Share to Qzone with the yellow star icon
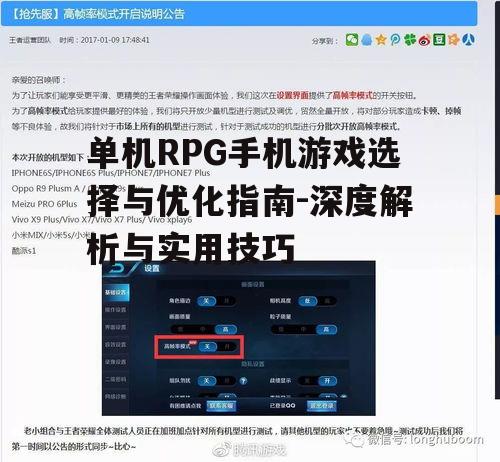The image size is (500, 462). [x=381, y=40]
